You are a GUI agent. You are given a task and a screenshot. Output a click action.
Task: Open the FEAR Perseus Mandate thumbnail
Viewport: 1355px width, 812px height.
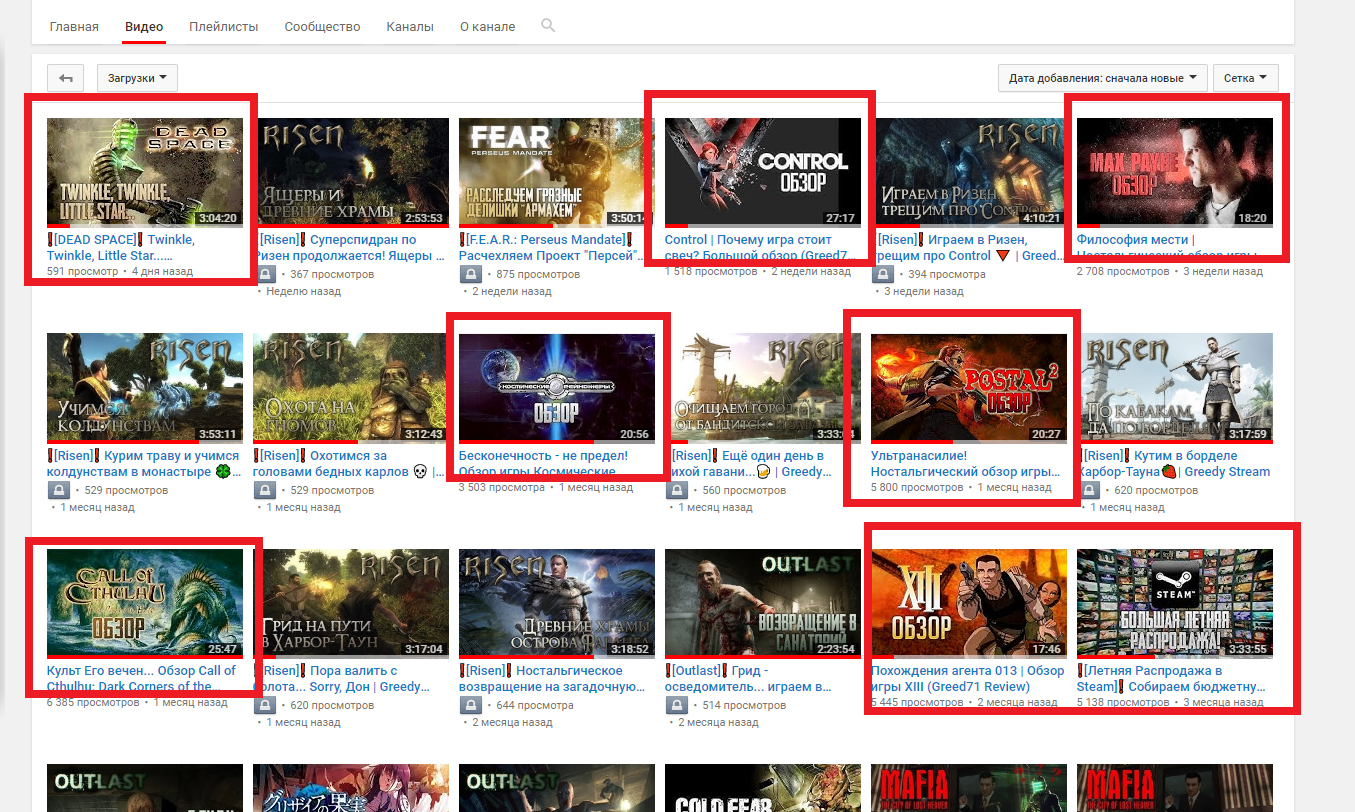click(x=557, y=173)
